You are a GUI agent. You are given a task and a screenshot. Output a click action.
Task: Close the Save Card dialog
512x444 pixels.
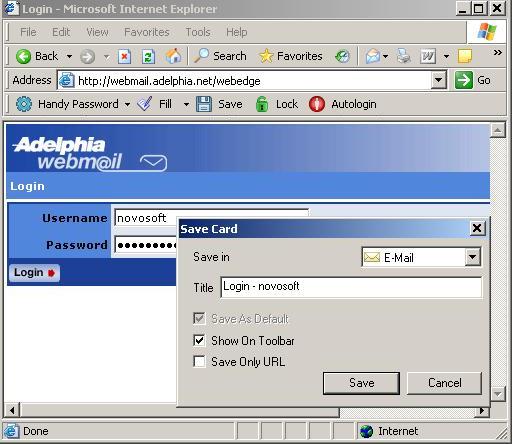tap(477, 229)
